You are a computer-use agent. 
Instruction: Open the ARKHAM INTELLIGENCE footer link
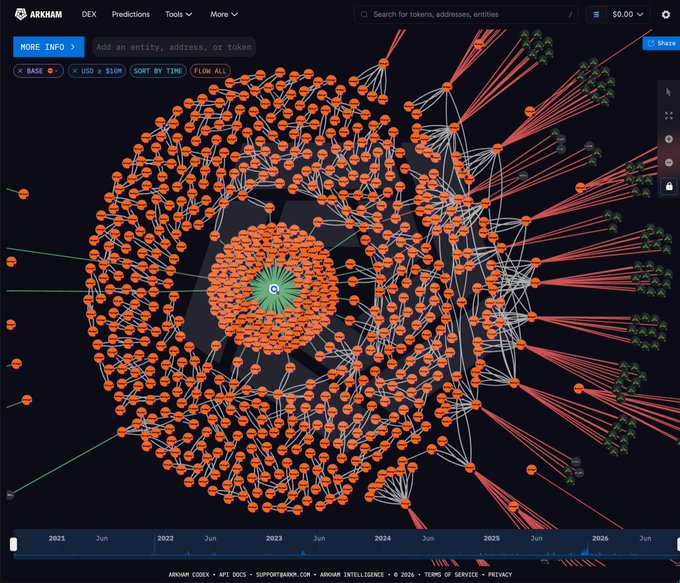tap(352, 574)
